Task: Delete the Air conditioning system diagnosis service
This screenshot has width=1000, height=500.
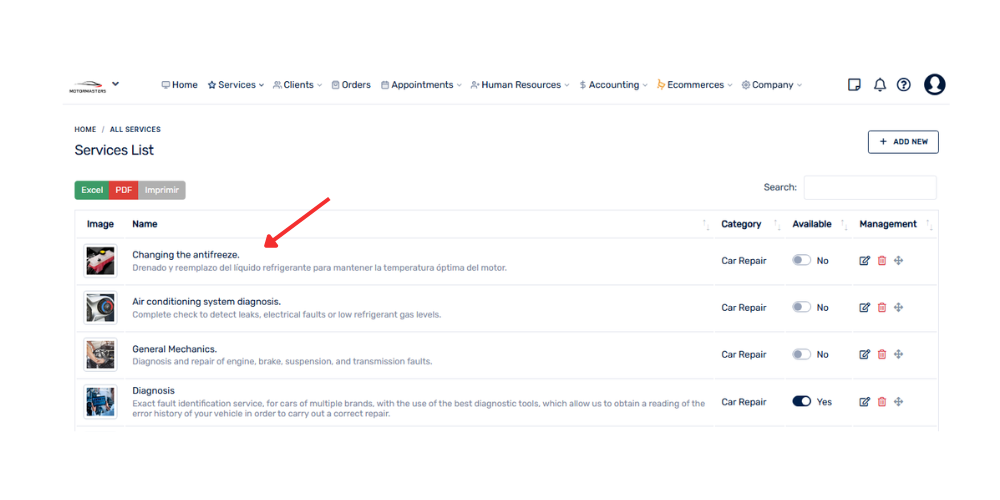Action: point(881,308)
